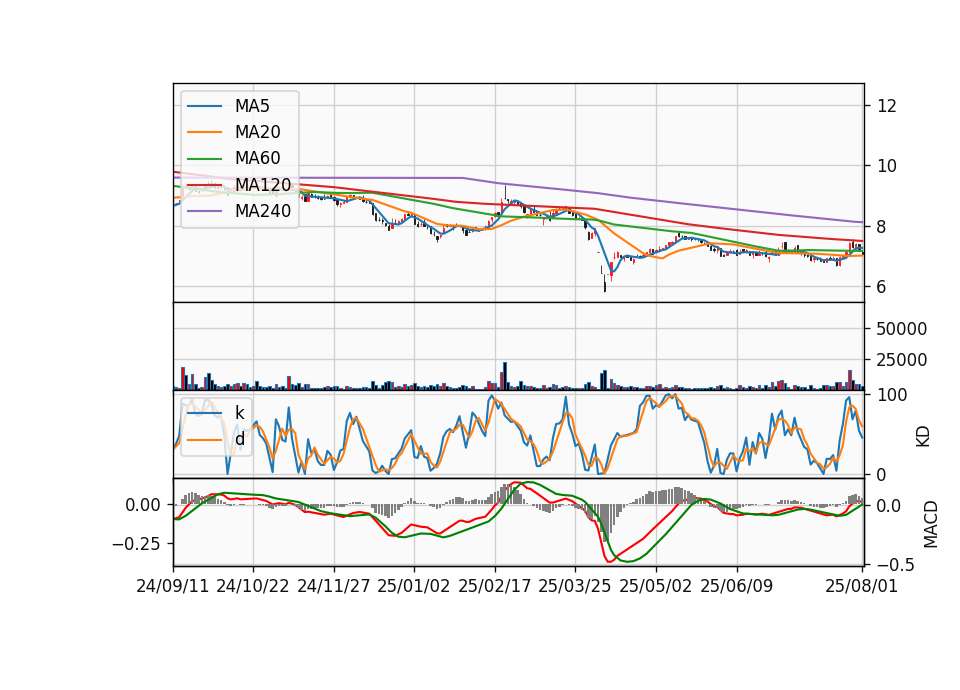Click the MACD axis title

click(931, 525)
